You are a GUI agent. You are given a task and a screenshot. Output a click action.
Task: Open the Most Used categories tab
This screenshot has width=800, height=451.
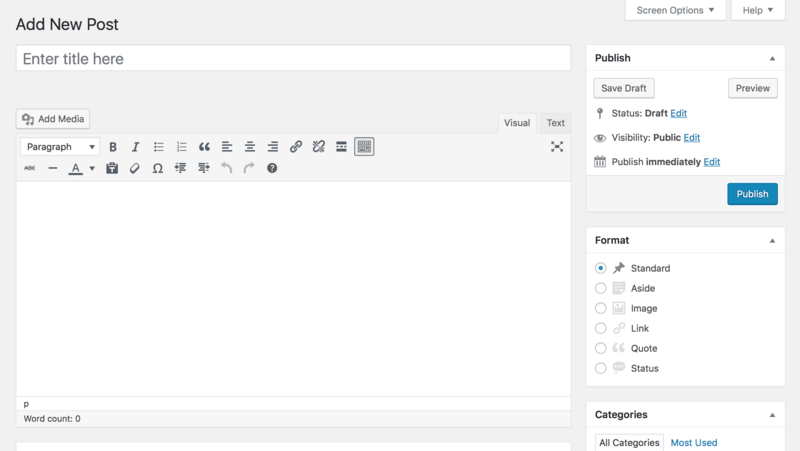tap(693, 442)
